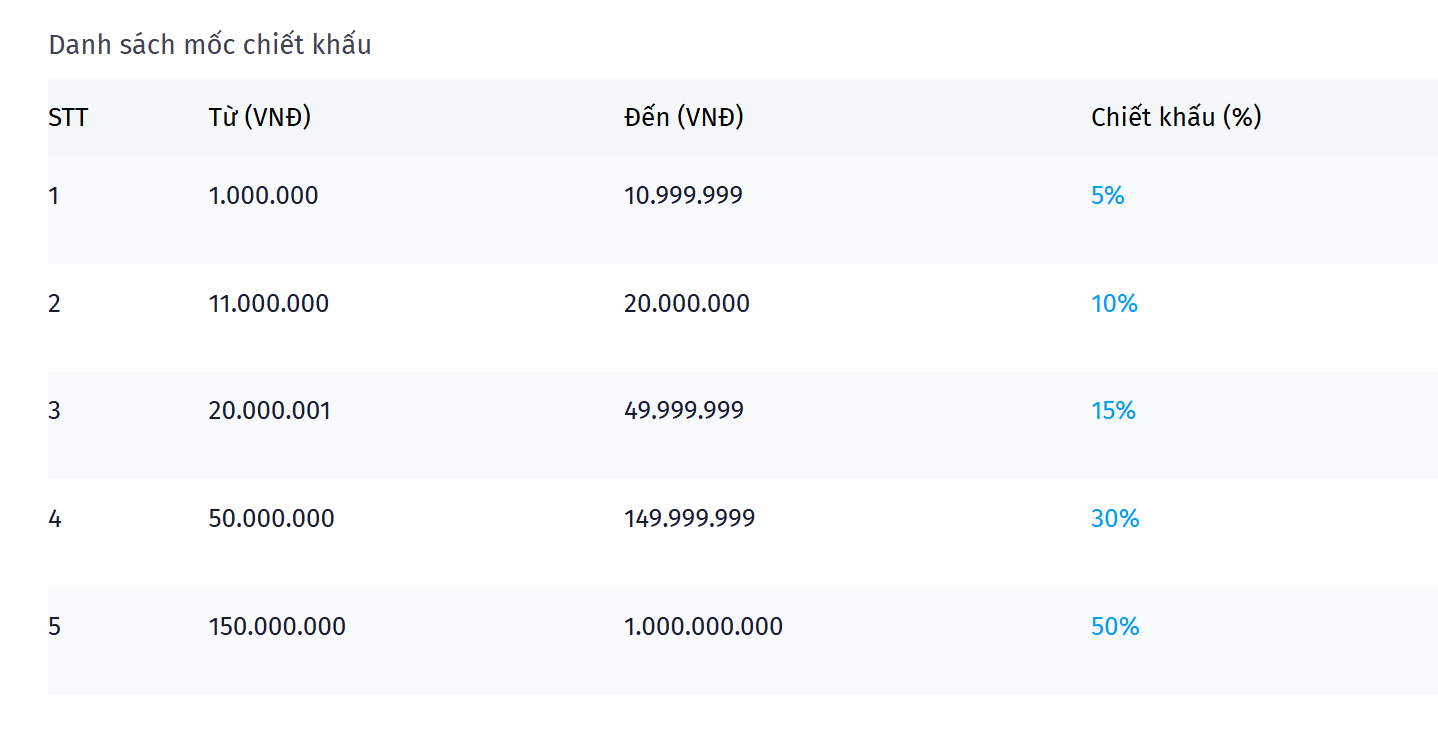Click the Đến (VNĐ) column header

coord(684,118)
